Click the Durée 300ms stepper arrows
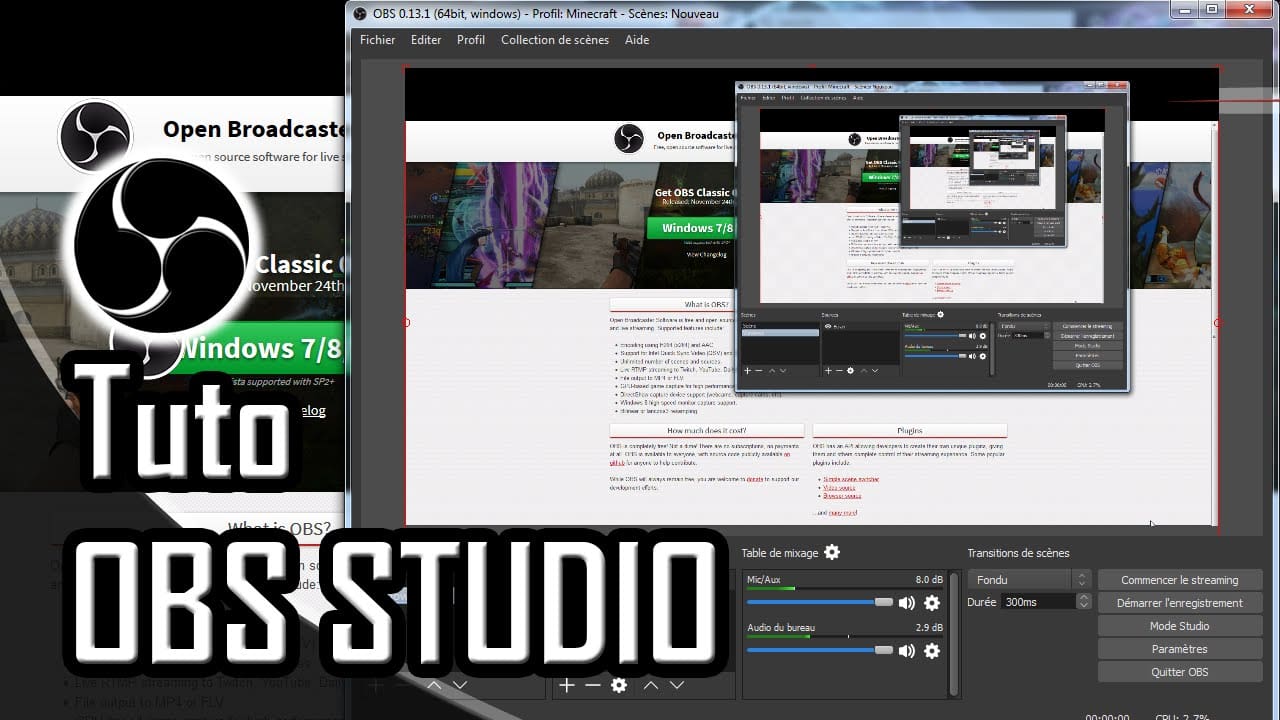 click(1083, 602)
